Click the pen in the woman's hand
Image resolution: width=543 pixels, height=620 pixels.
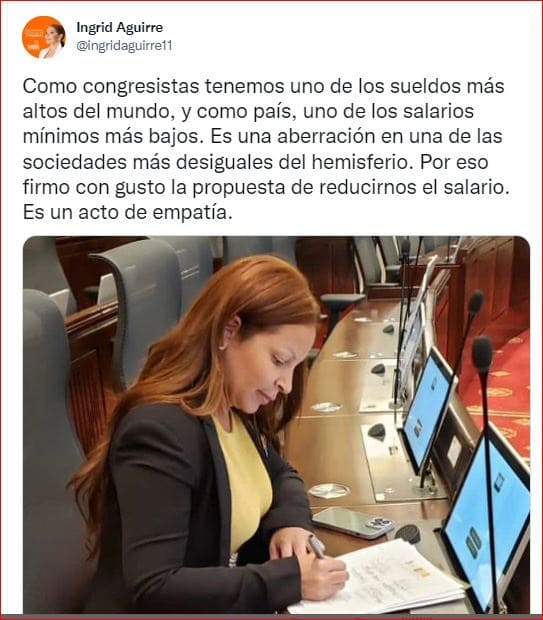[317, 547]
